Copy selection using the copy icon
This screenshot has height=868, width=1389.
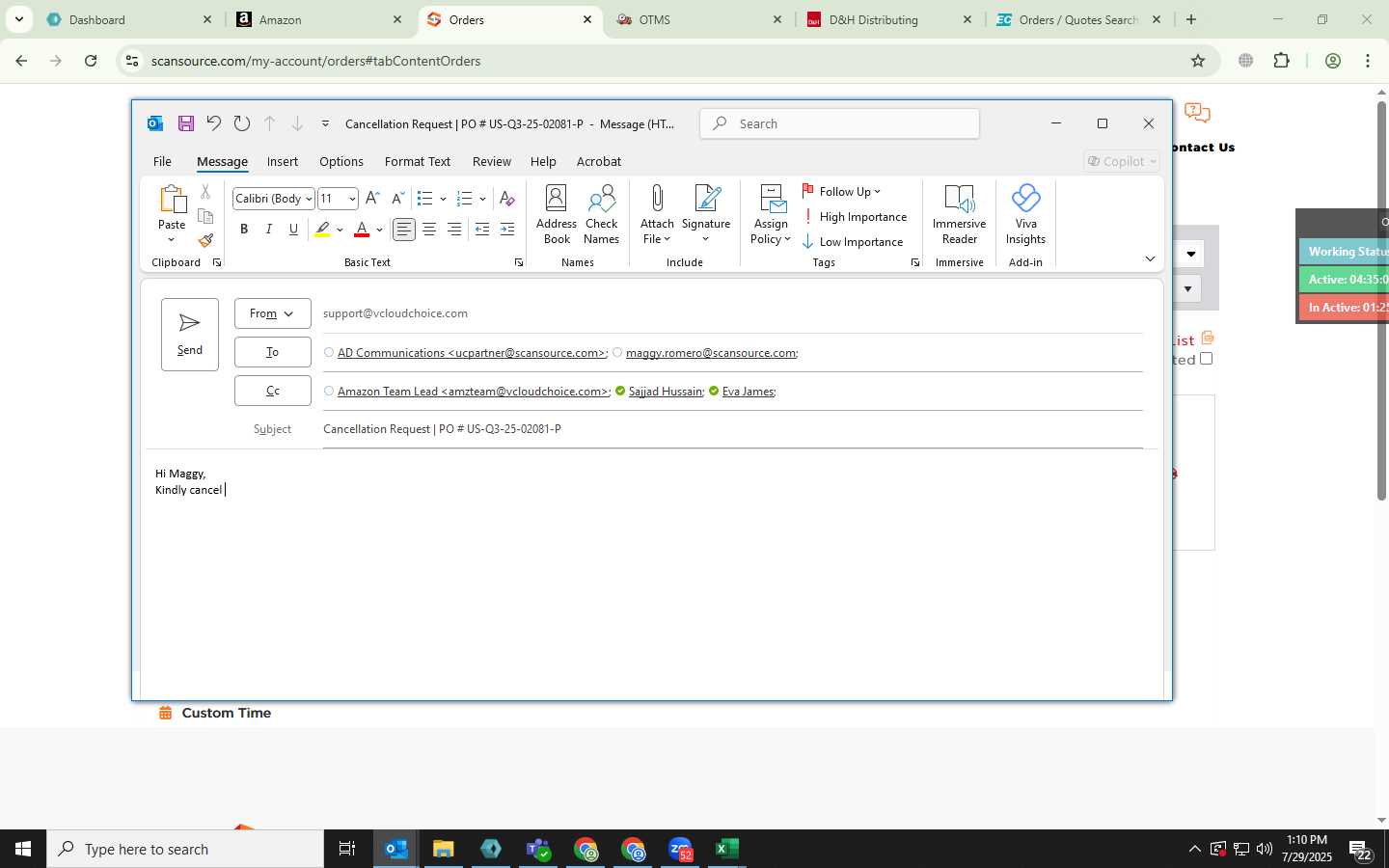205,216
